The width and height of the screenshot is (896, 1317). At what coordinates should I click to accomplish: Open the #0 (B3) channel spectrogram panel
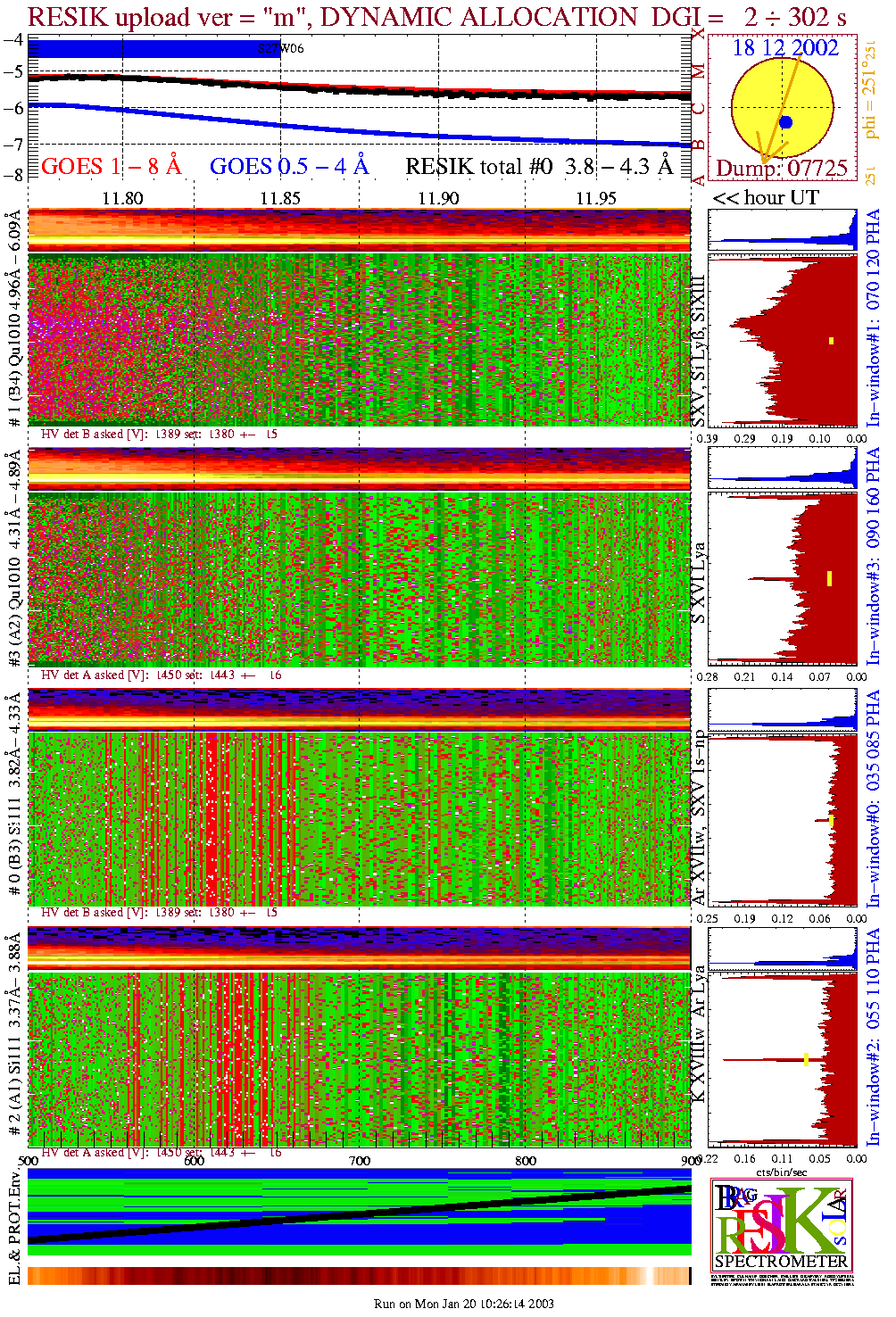pyautogui.click(x=360, y=818)
